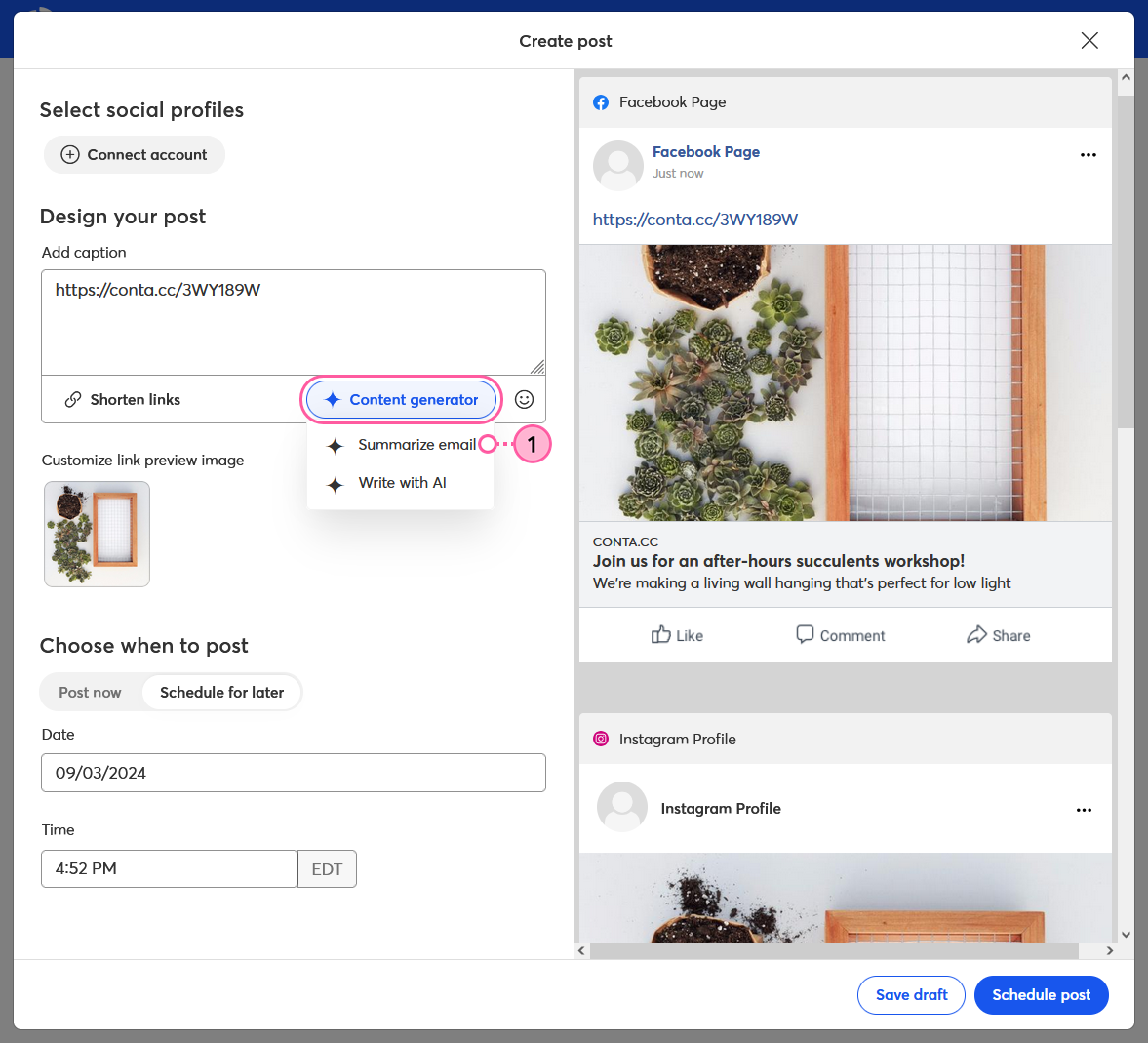Viewport: 1148px width, 1043px height.
Task: Click the "Join us for an after-hours succulents workshop!" headline
Action: click(x=778, y=561)
